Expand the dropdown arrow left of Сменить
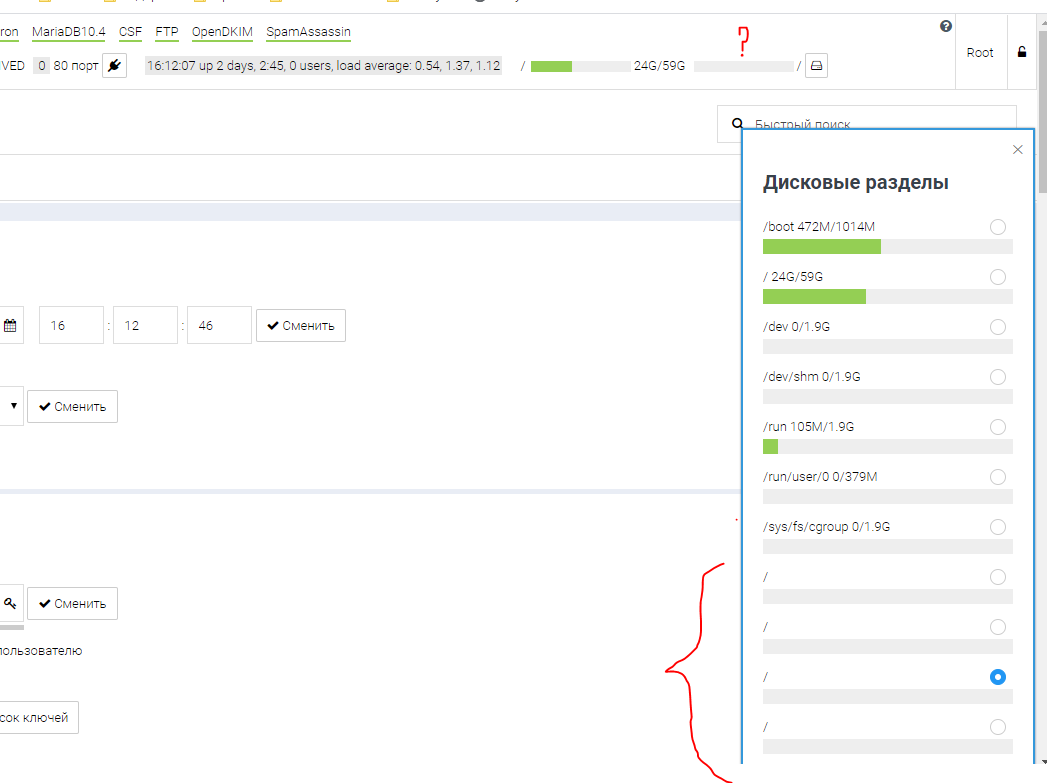The height and width of the screenshot is (783, 1047). [x=13, y=406]
